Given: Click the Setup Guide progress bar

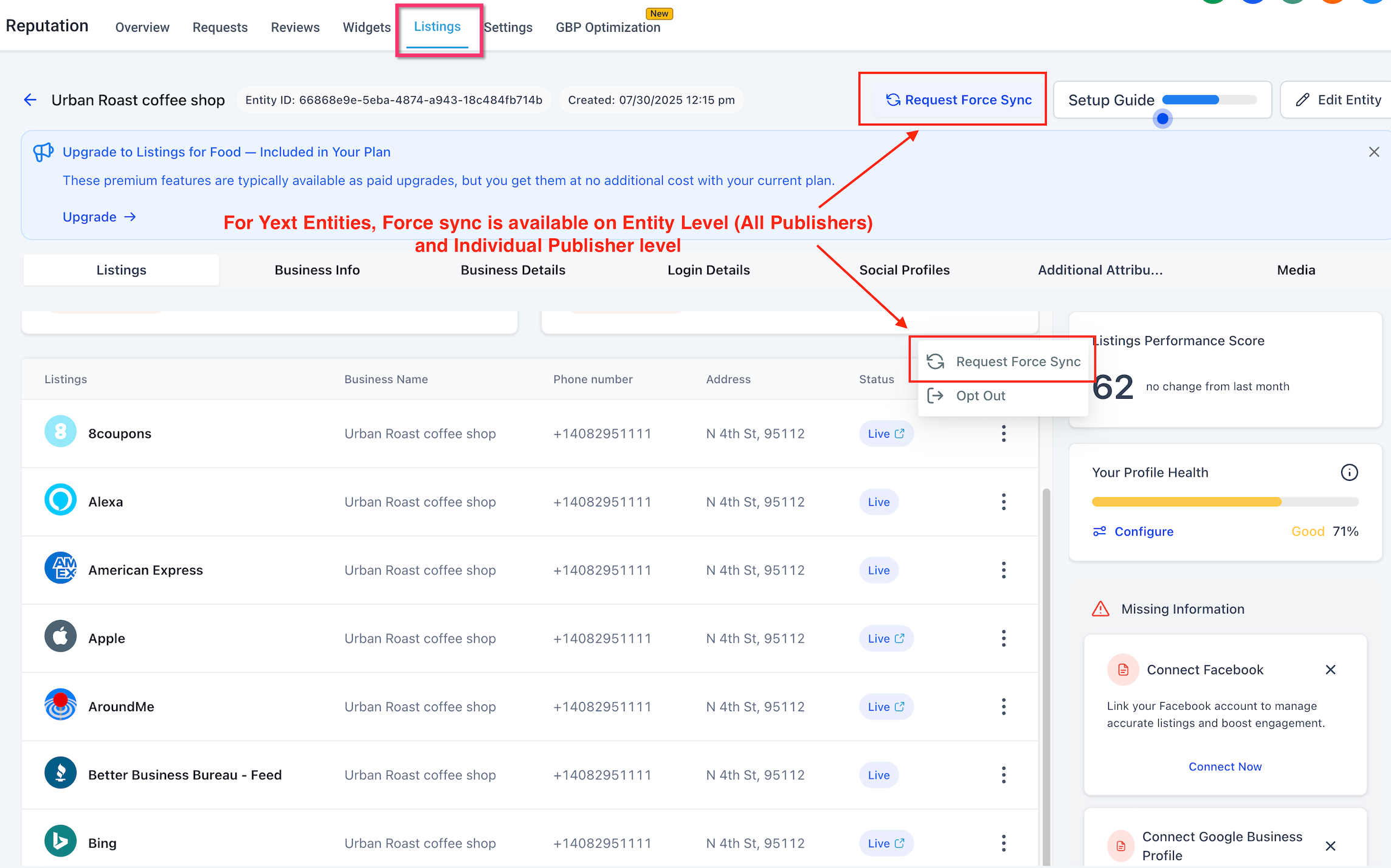Looking at the screenshot, I should tap(1209, 100).
